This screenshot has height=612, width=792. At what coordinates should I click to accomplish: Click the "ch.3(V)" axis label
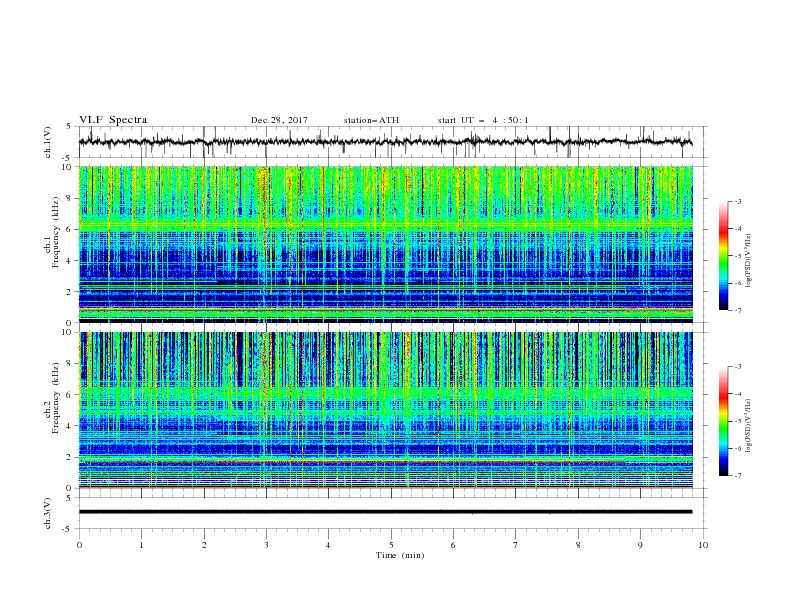point(48,513)
